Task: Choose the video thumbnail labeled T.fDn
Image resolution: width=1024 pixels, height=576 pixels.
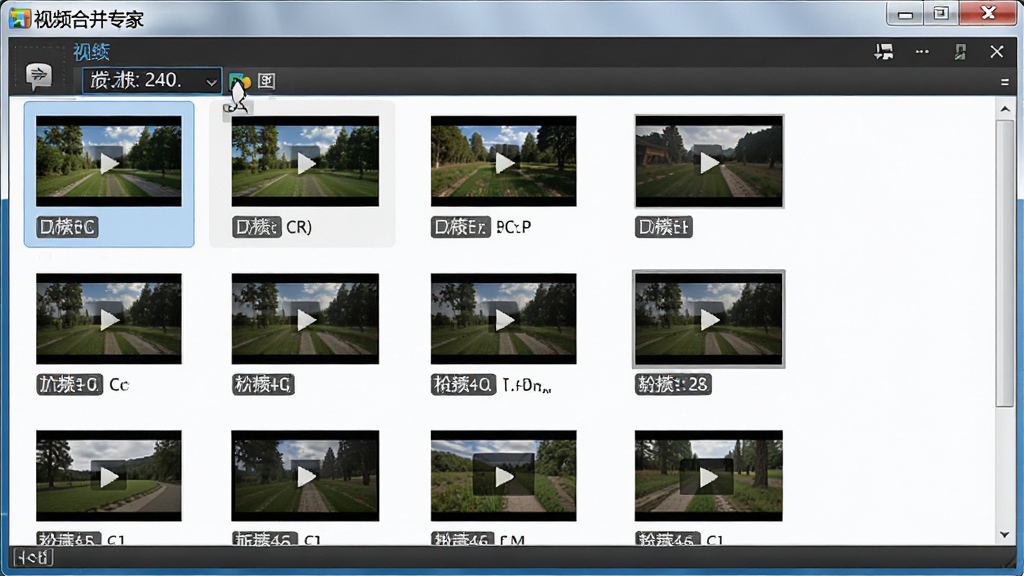Action: click(x=504, y=319)
